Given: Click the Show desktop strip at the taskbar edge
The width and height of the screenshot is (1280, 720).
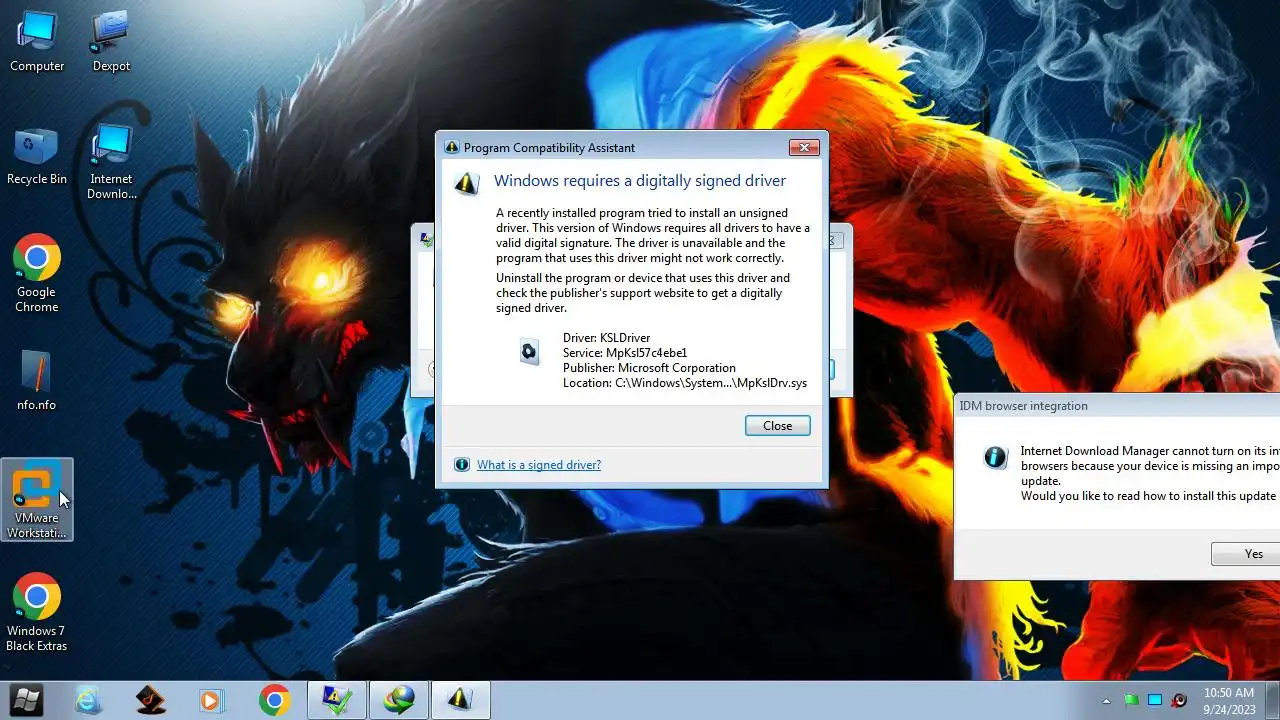Looking at the screenshot, I should click(x=1272, y=700).
